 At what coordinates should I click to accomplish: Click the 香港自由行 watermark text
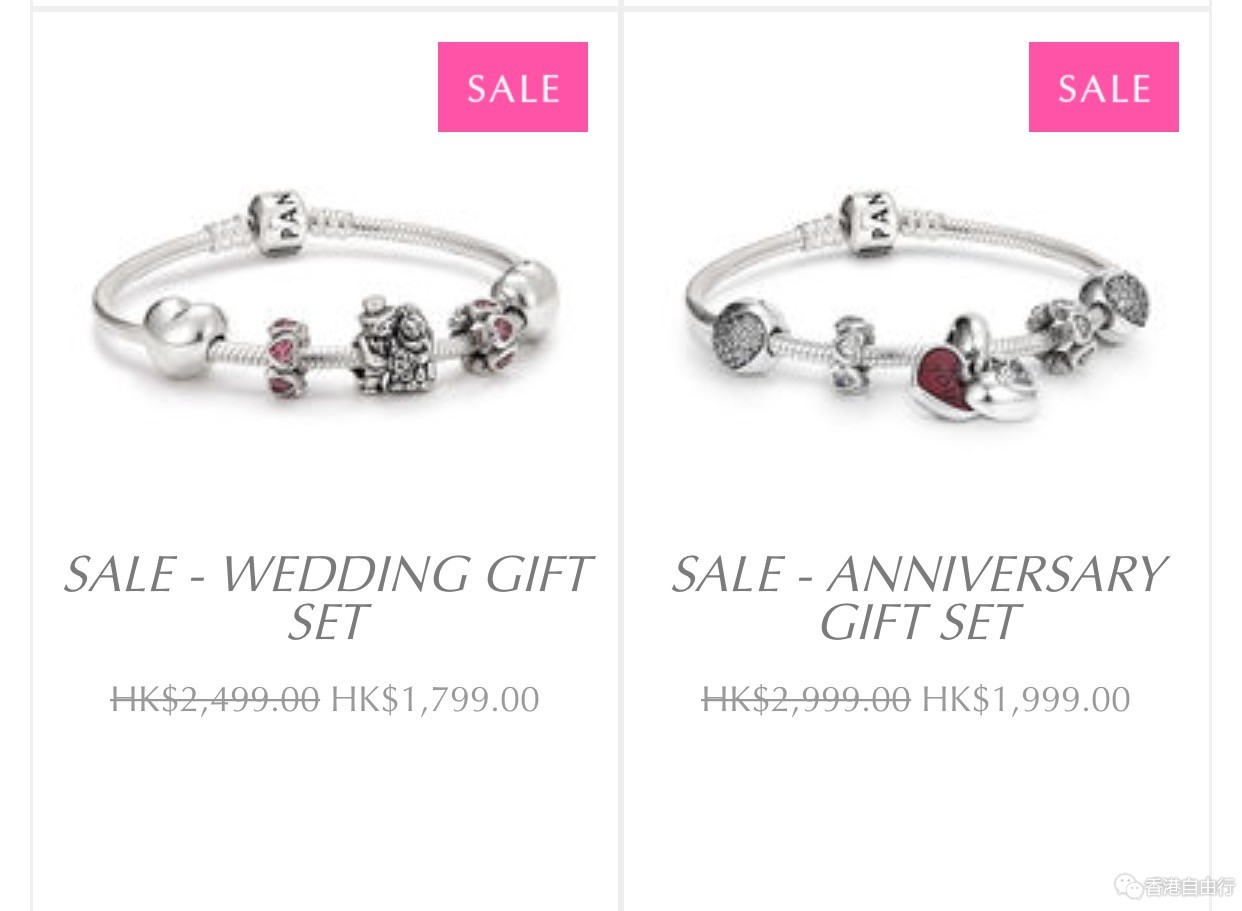tap(1190, 887)
